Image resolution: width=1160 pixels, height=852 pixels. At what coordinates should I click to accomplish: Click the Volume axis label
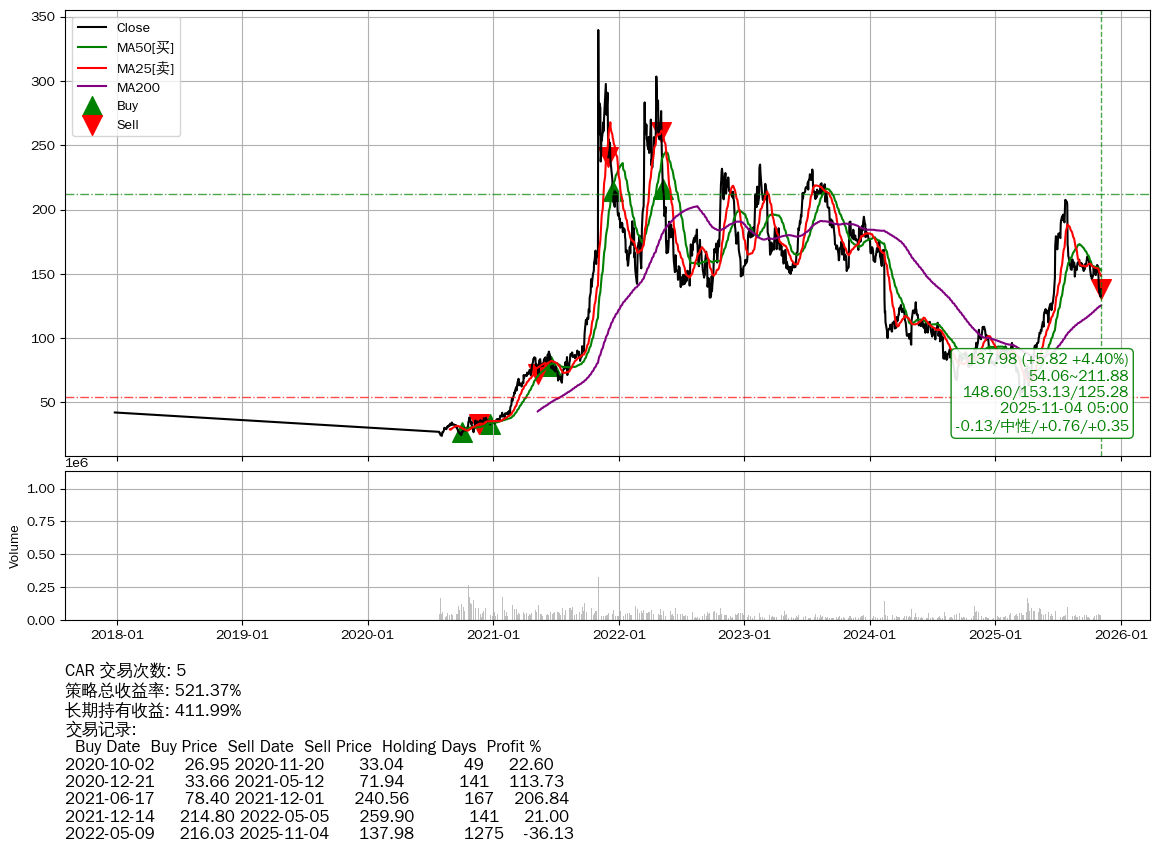click(14, 547)
